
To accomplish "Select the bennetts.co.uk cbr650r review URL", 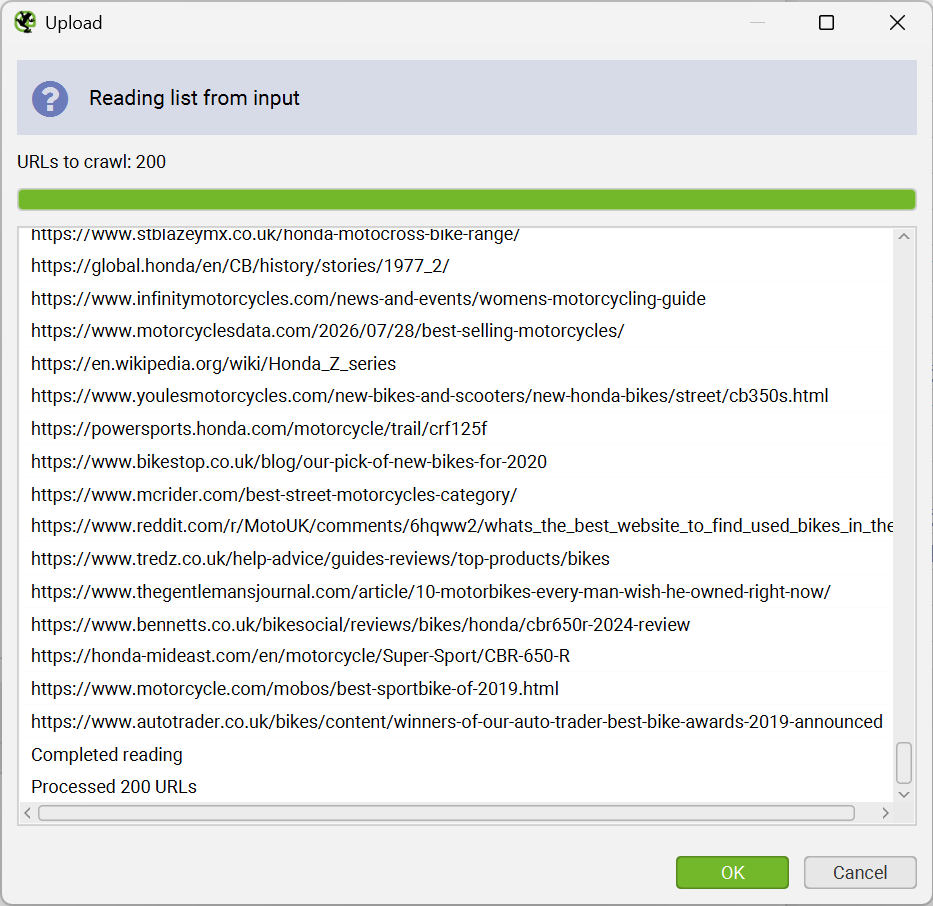I will coord(360,625).
